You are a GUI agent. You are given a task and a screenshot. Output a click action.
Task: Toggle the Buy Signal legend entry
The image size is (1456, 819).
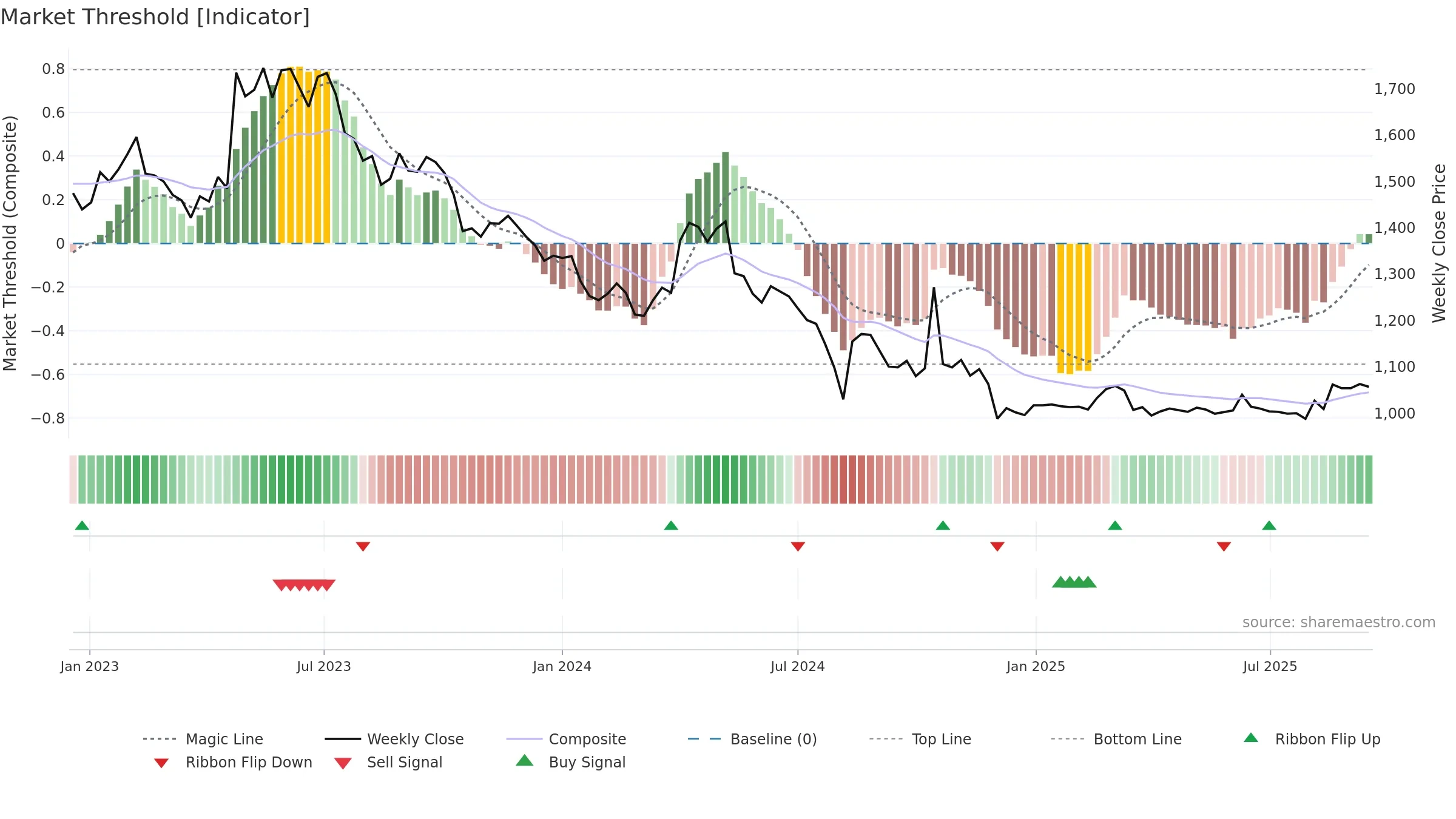570,762
